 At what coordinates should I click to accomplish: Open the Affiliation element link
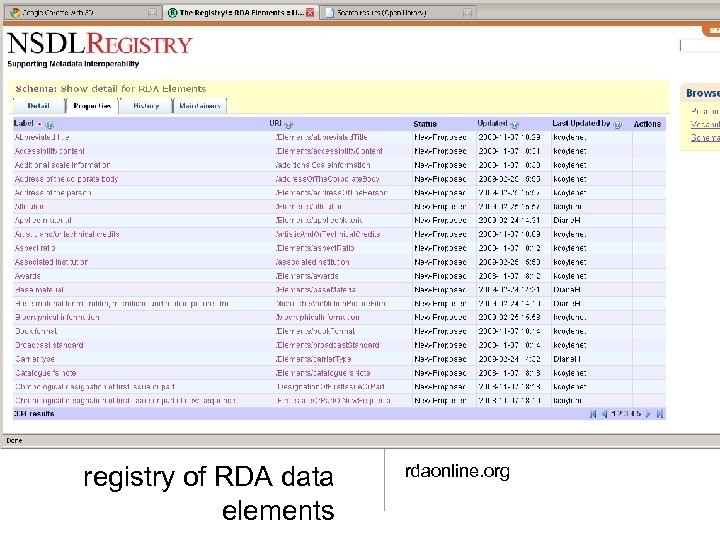pyautogui.click(x=29, y=207)
